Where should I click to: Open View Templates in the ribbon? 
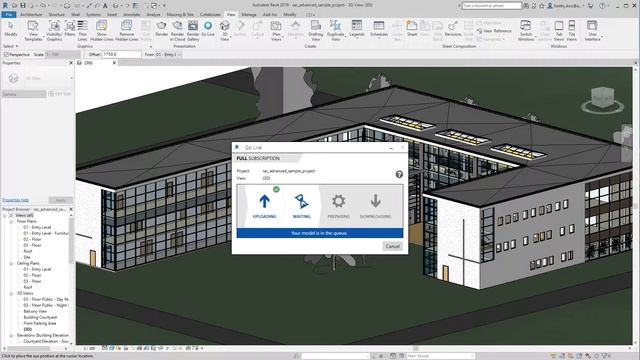point(33,31)
